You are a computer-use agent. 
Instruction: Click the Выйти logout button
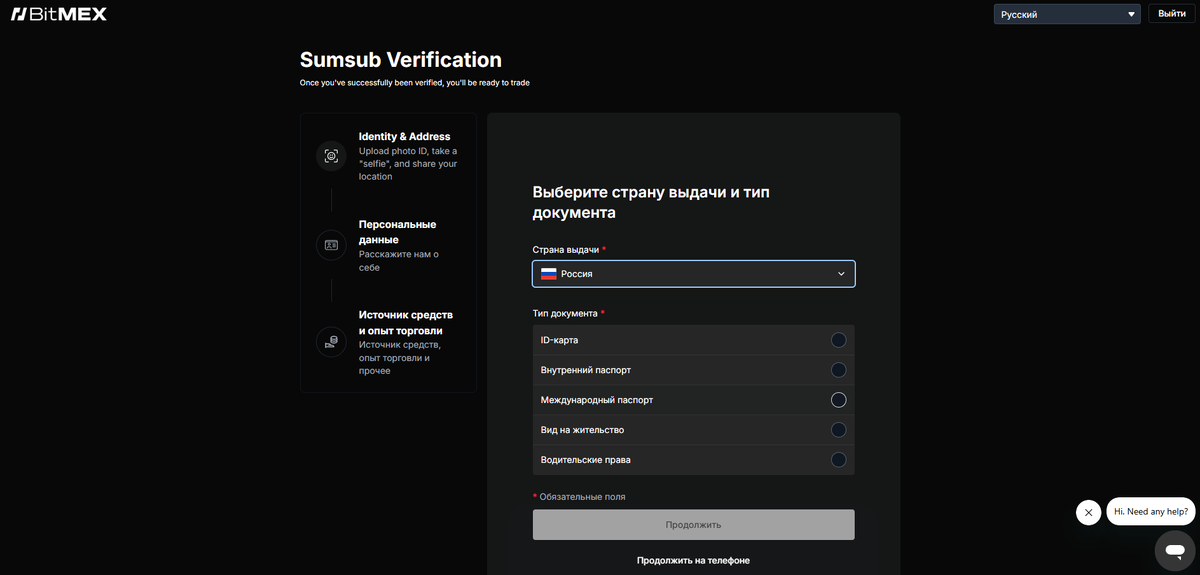click(x=1172, y=14)
